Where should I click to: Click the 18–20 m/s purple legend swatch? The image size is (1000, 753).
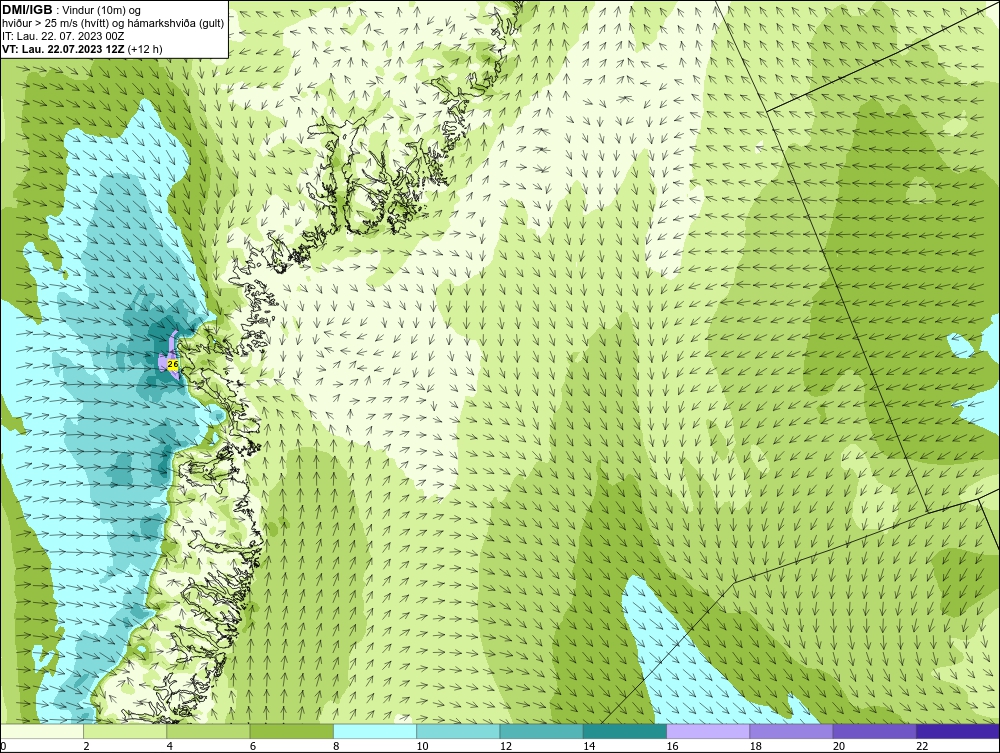[x=791, y=731]
